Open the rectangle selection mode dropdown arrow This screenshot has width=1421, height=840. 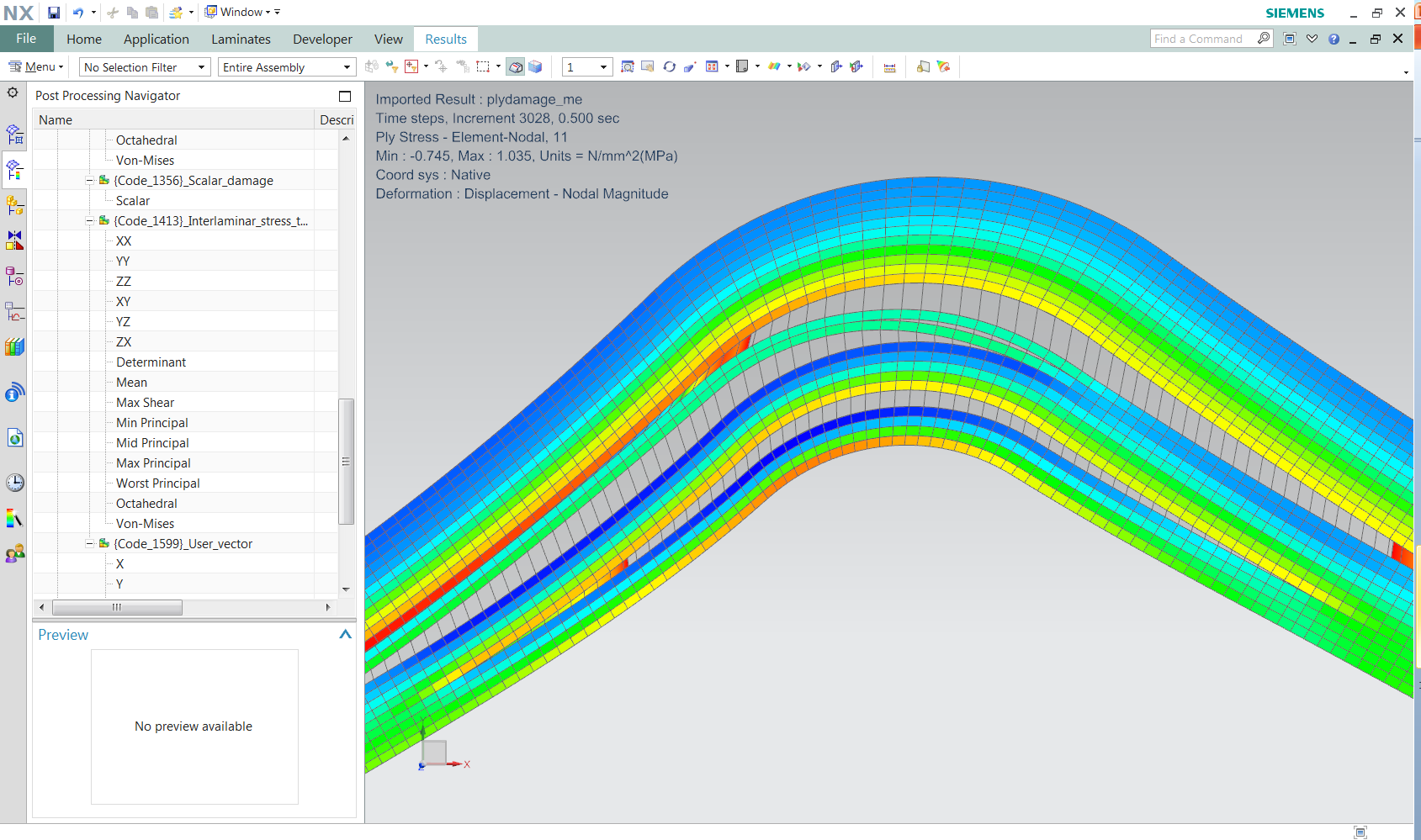click(498, 66)
